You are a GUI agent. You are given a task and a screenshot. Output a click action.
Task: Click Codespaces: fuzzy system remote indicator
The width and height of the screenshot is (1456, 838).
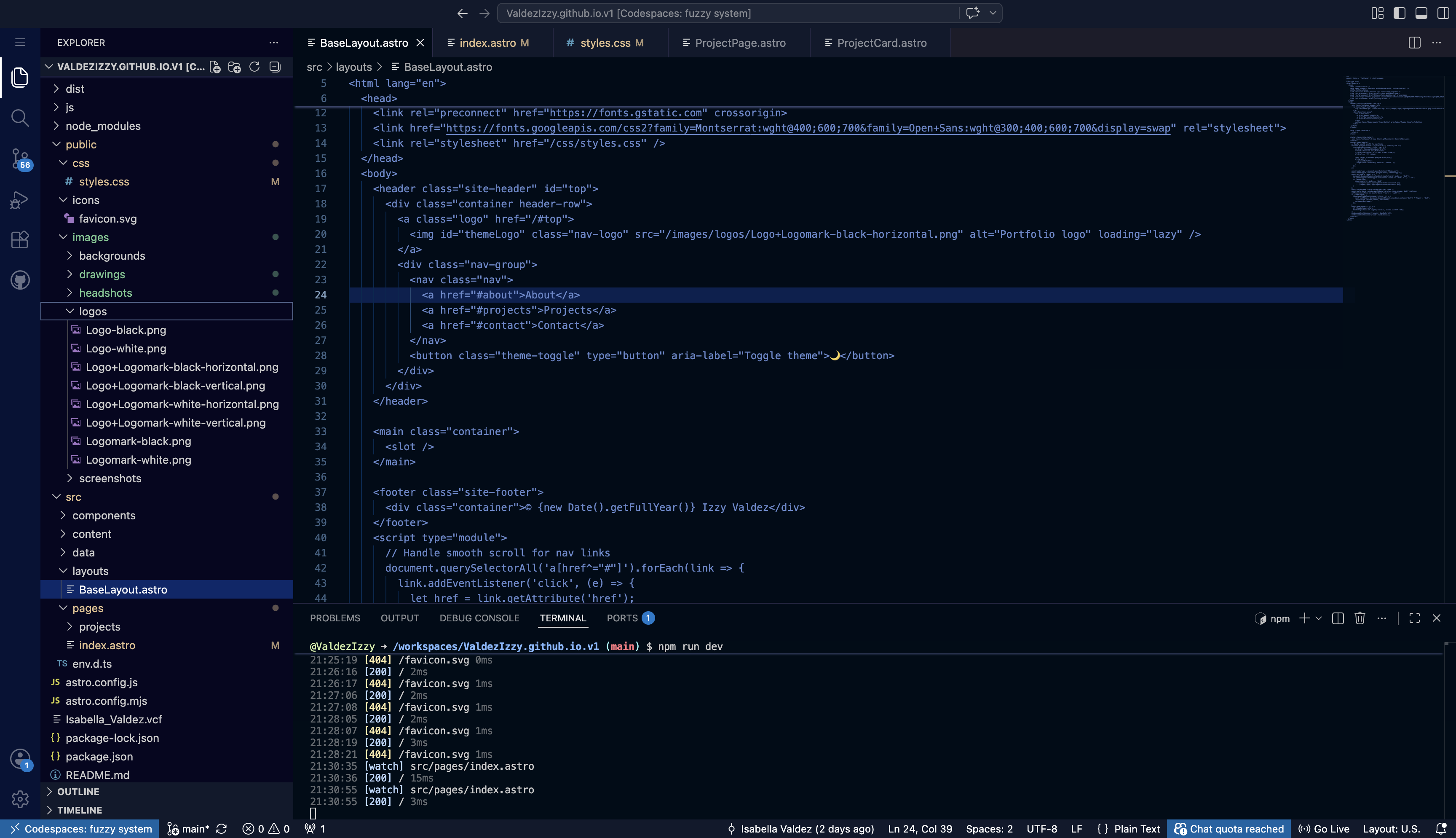[x=79, y=829]
